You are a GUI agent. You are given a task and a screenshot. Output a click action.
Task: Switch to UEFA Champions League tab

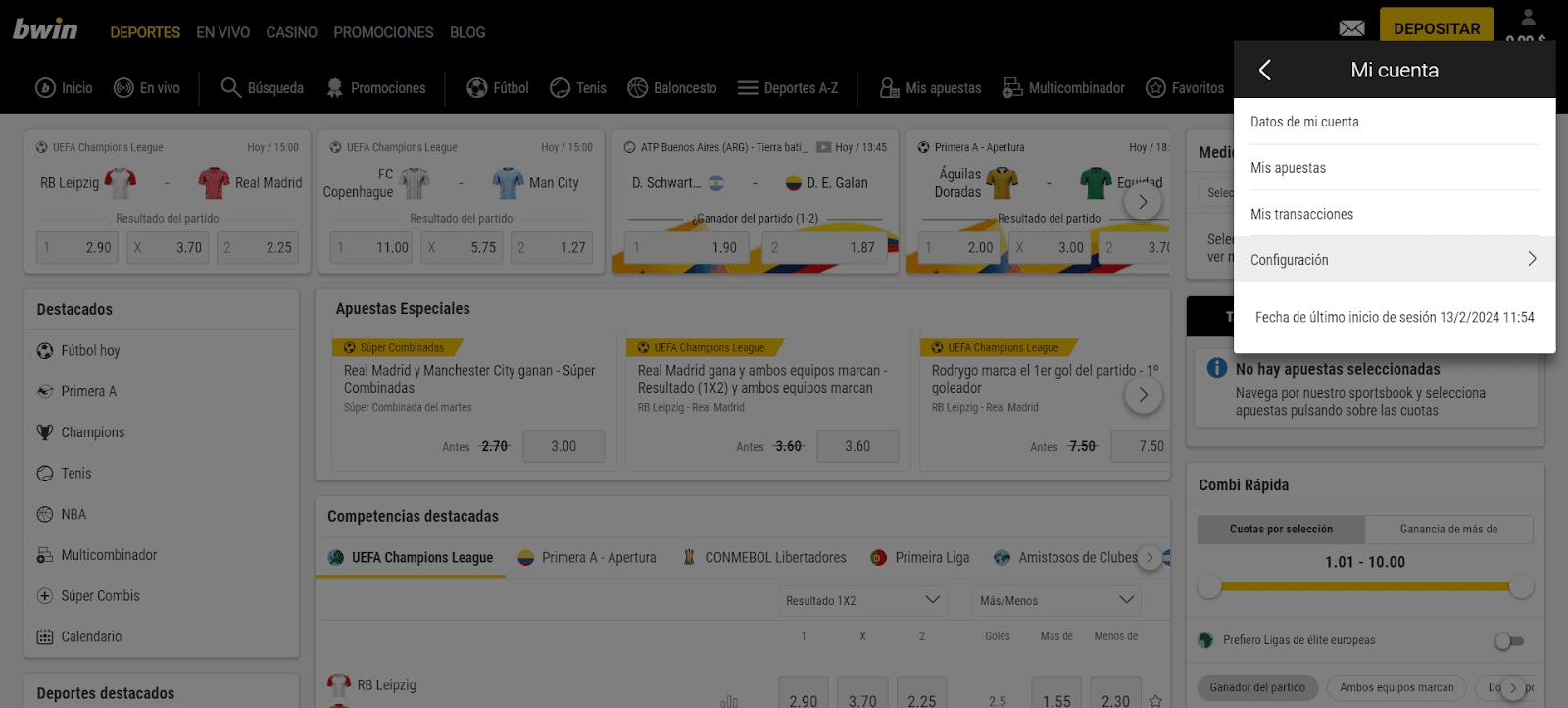click(411, 557)
